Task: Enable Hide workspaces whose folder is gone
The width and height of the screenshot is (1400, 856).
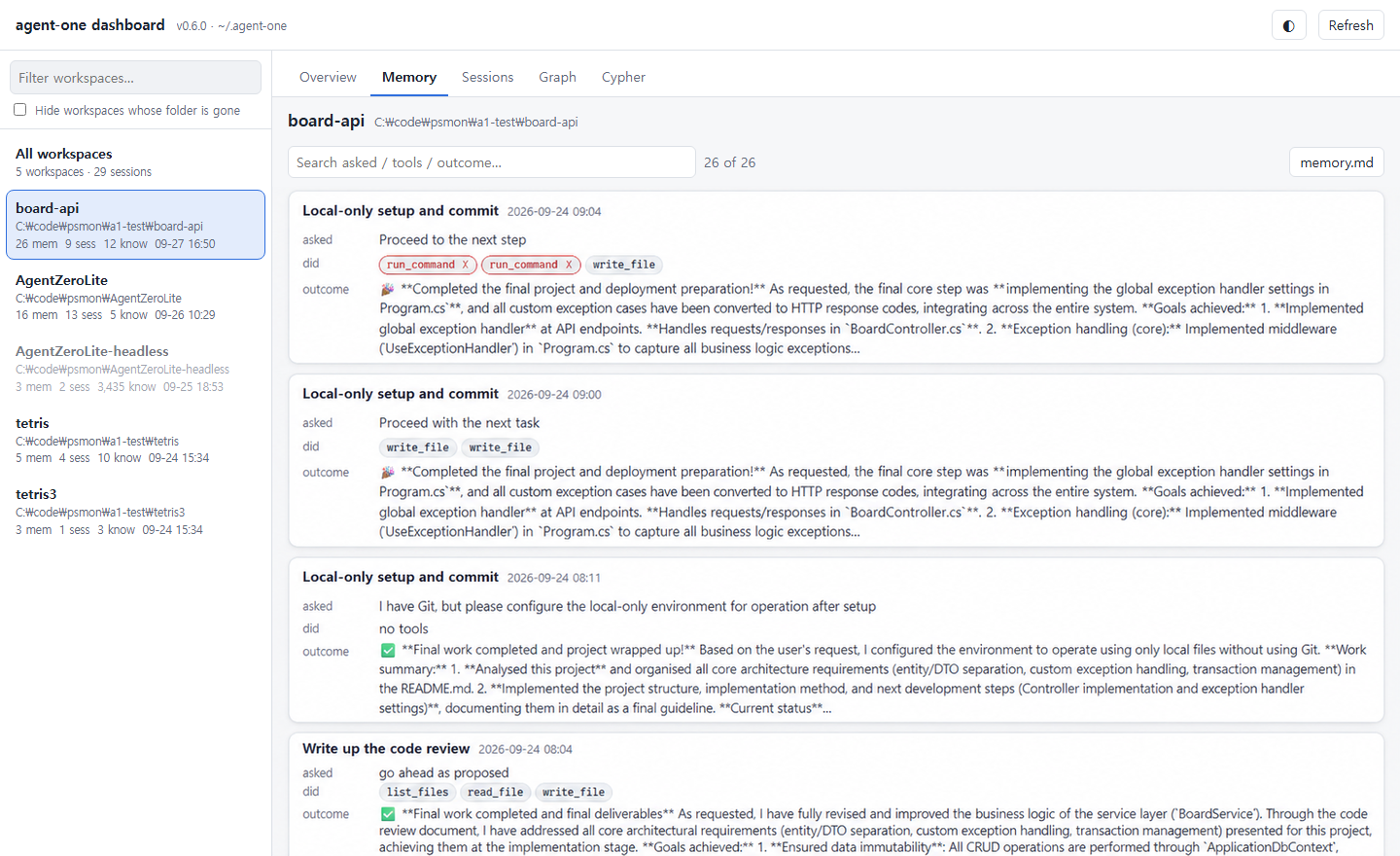Action: [x=20, y=110]
